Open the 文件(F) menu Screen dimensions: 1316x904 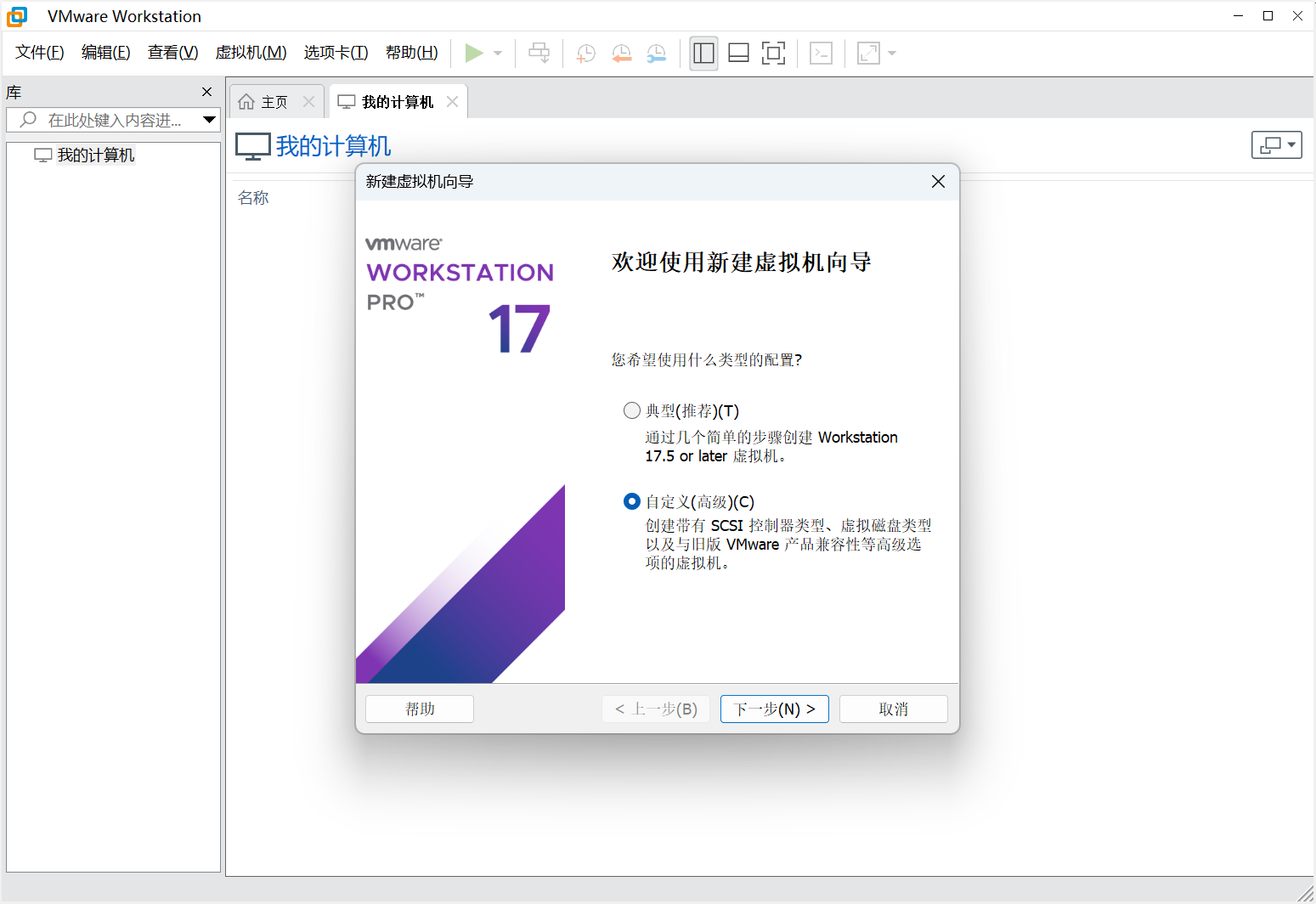click(40, 53)
